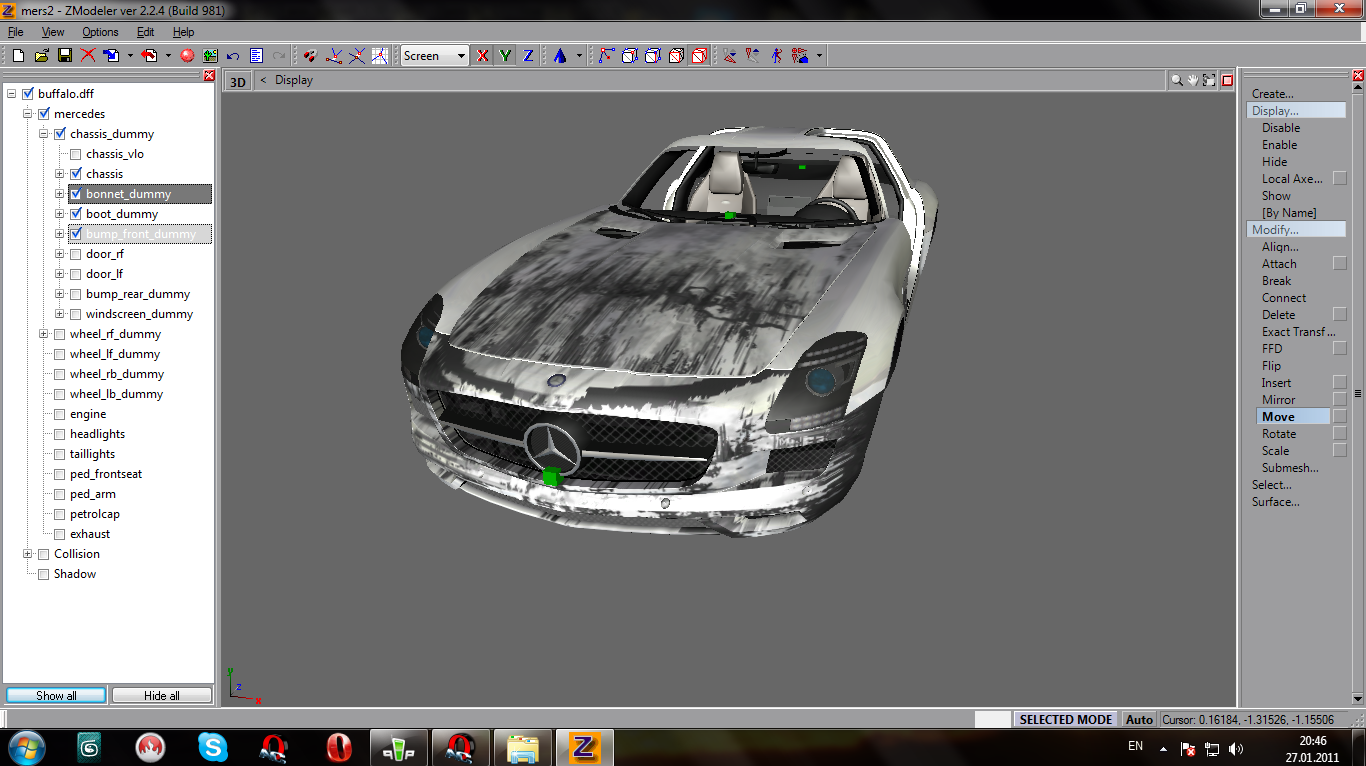Toggle Auto in the status bar
The image size is (1366, 766).
1139,719
